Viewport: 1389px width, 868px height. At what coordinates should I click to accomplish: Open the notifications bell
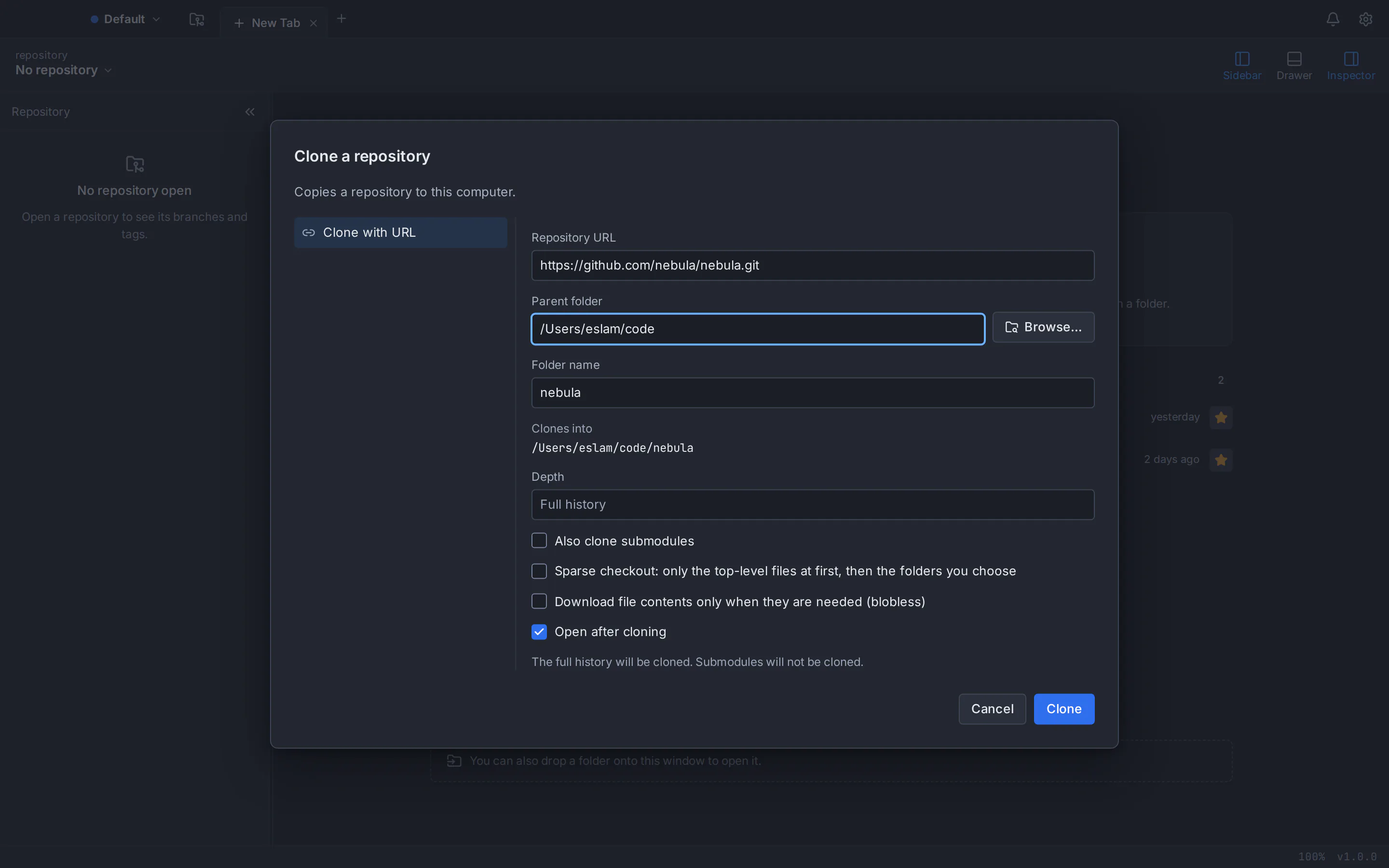click(1333, 19)
